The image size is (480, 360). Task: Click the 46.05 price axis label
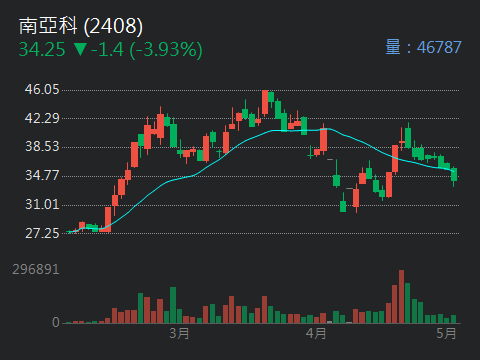click(42, 90)
